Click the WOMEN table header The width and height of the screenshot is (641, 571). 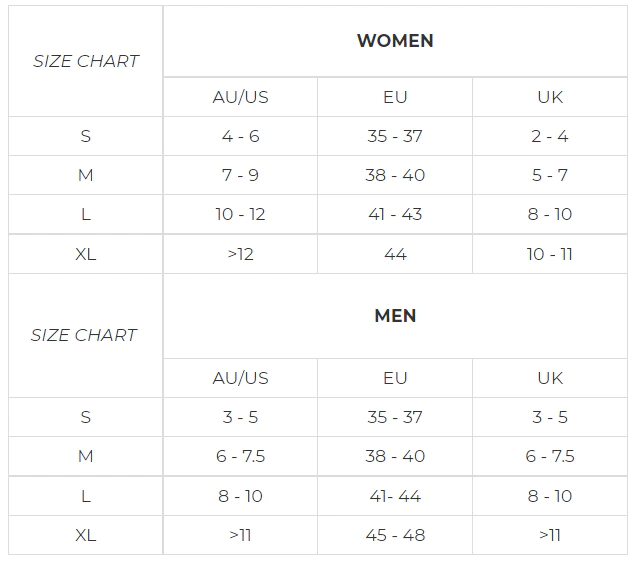395,41
